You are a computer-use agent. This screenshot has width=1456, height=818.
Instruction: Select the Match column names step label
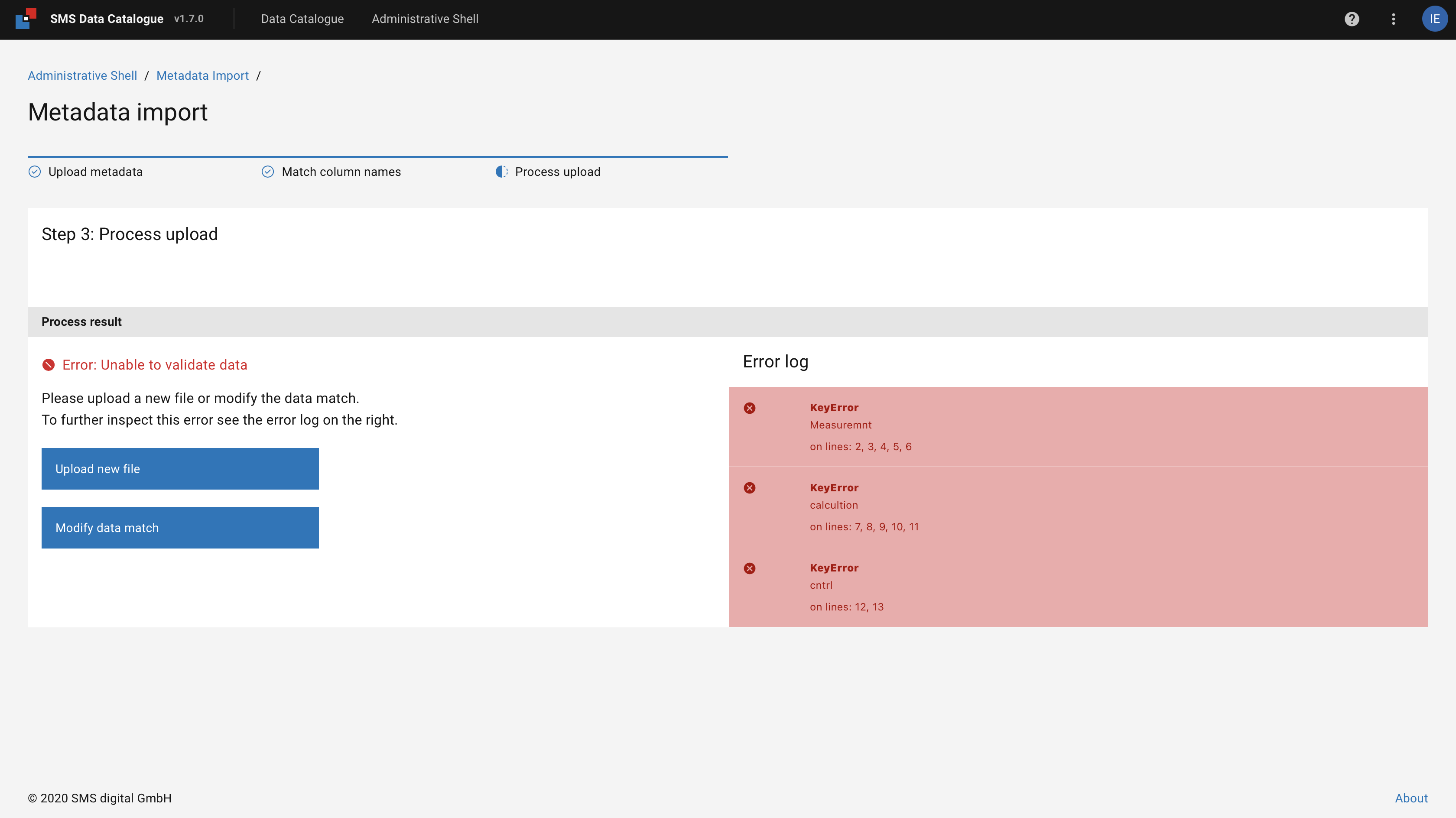click(341, 172)
